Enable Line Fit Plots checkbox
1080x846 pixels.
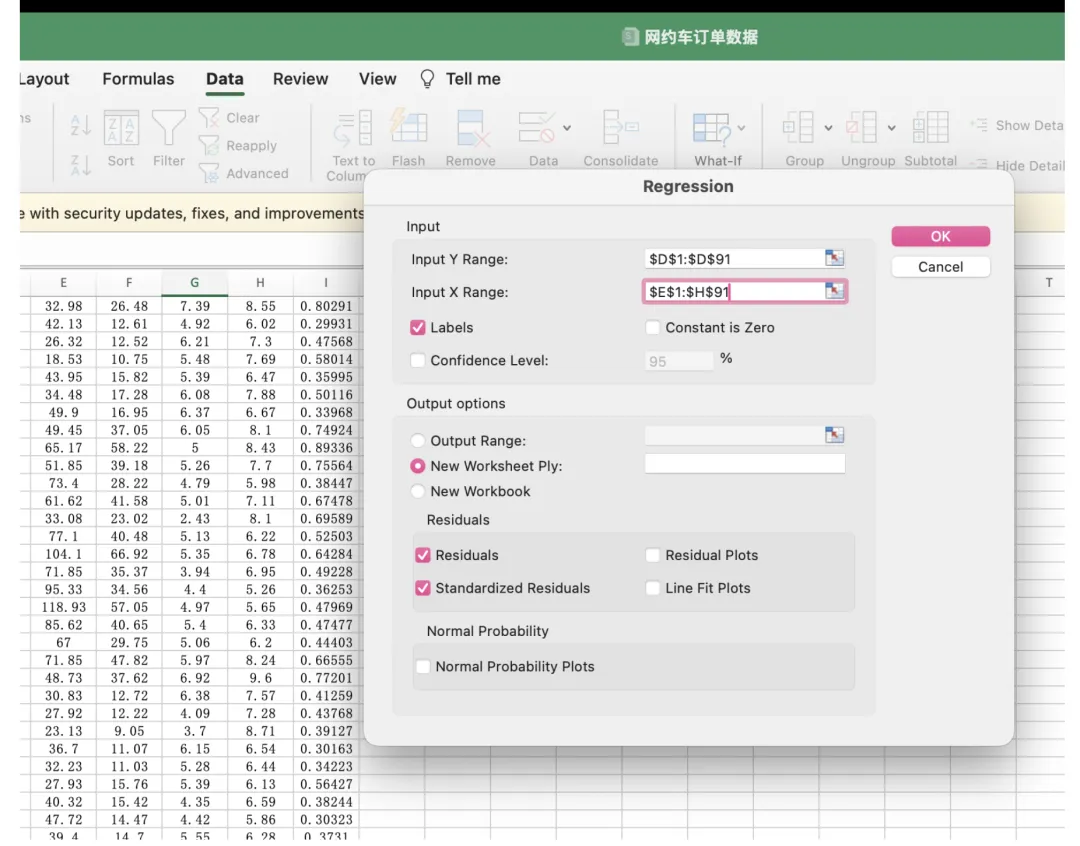tap(652, 588)
